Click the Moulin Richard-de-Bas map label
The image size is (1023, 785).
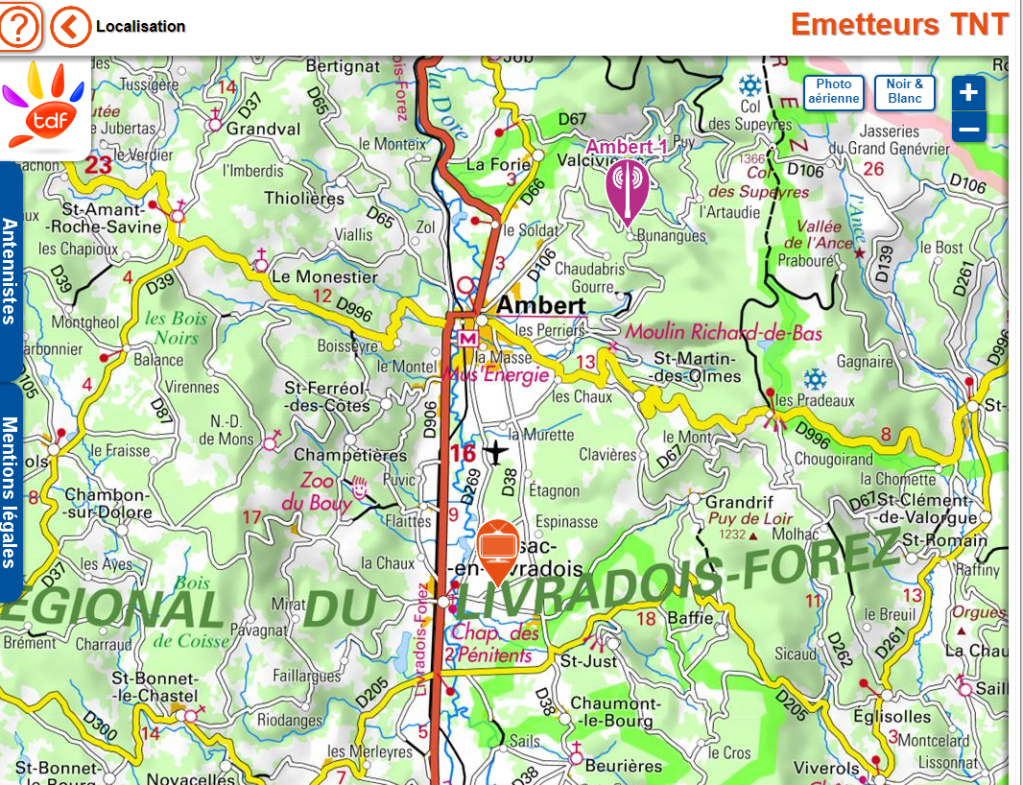coord(723,332)
